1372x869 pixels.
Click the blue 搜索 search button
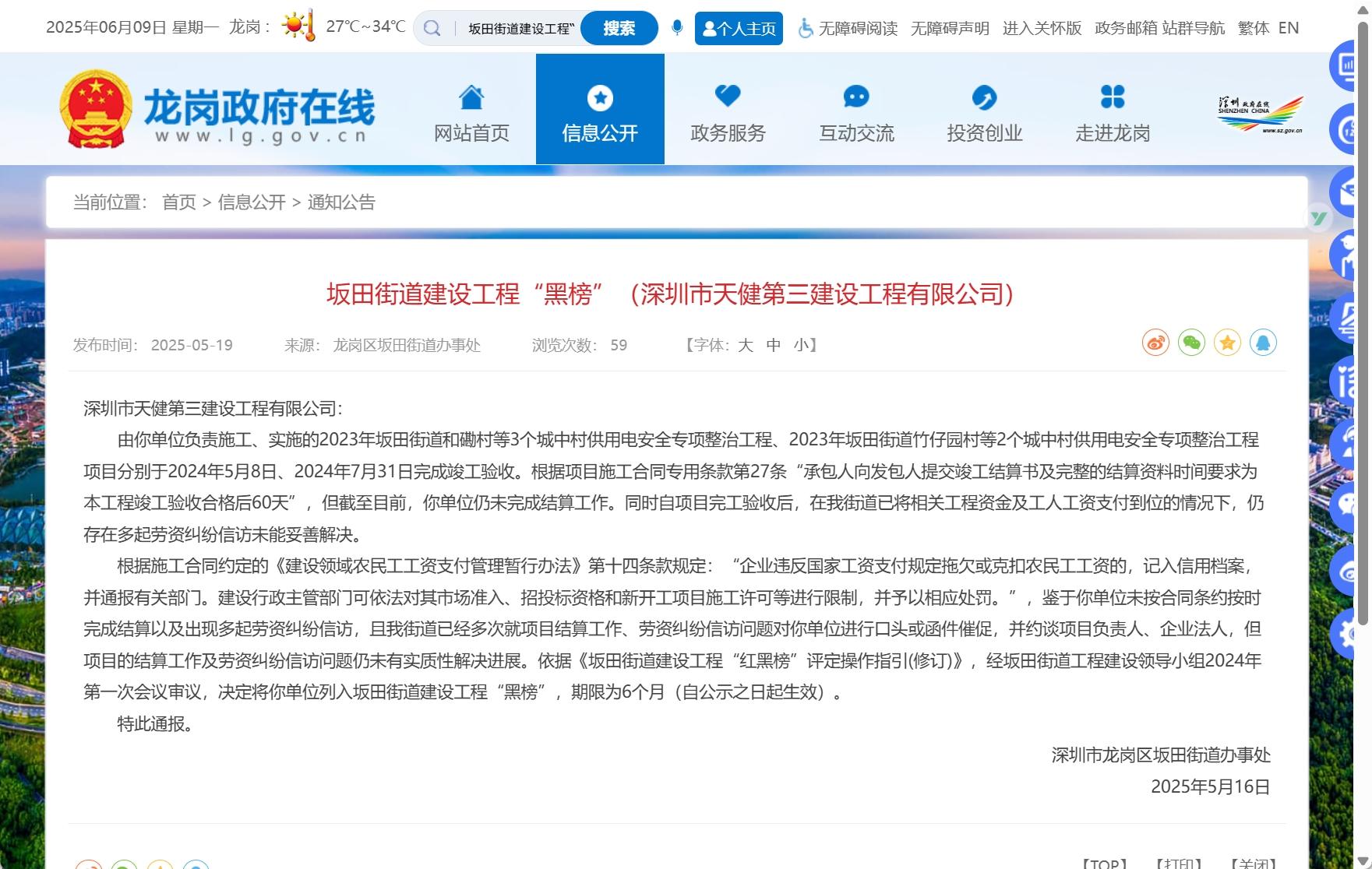(619, 28)
